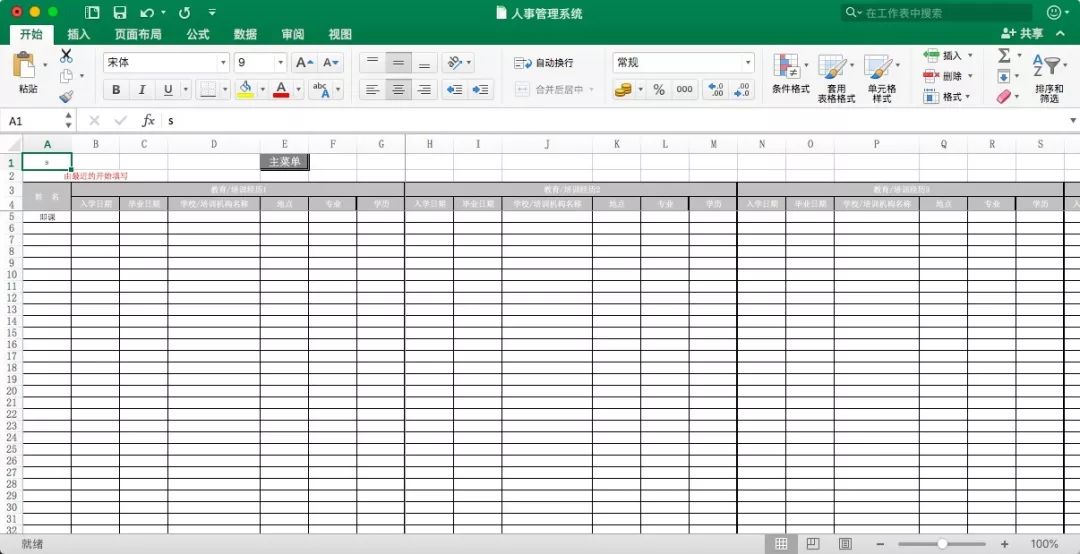Open Sort and Filter (排序和筛选)
This screenshot has height=554, width=1080.
1048,79
